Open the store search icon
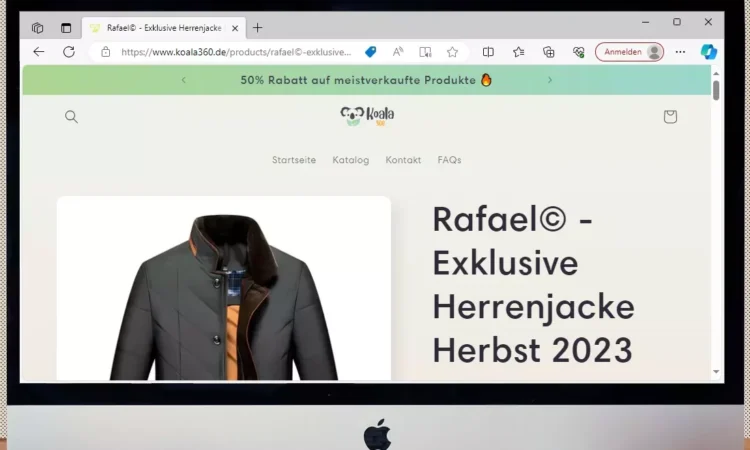This screenshot has width=750, height=450. (71, 117)
